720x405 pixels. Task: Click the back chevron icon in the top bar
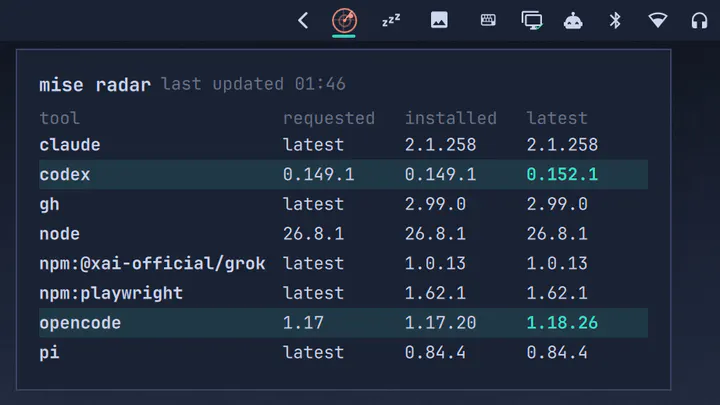[303, 21]
